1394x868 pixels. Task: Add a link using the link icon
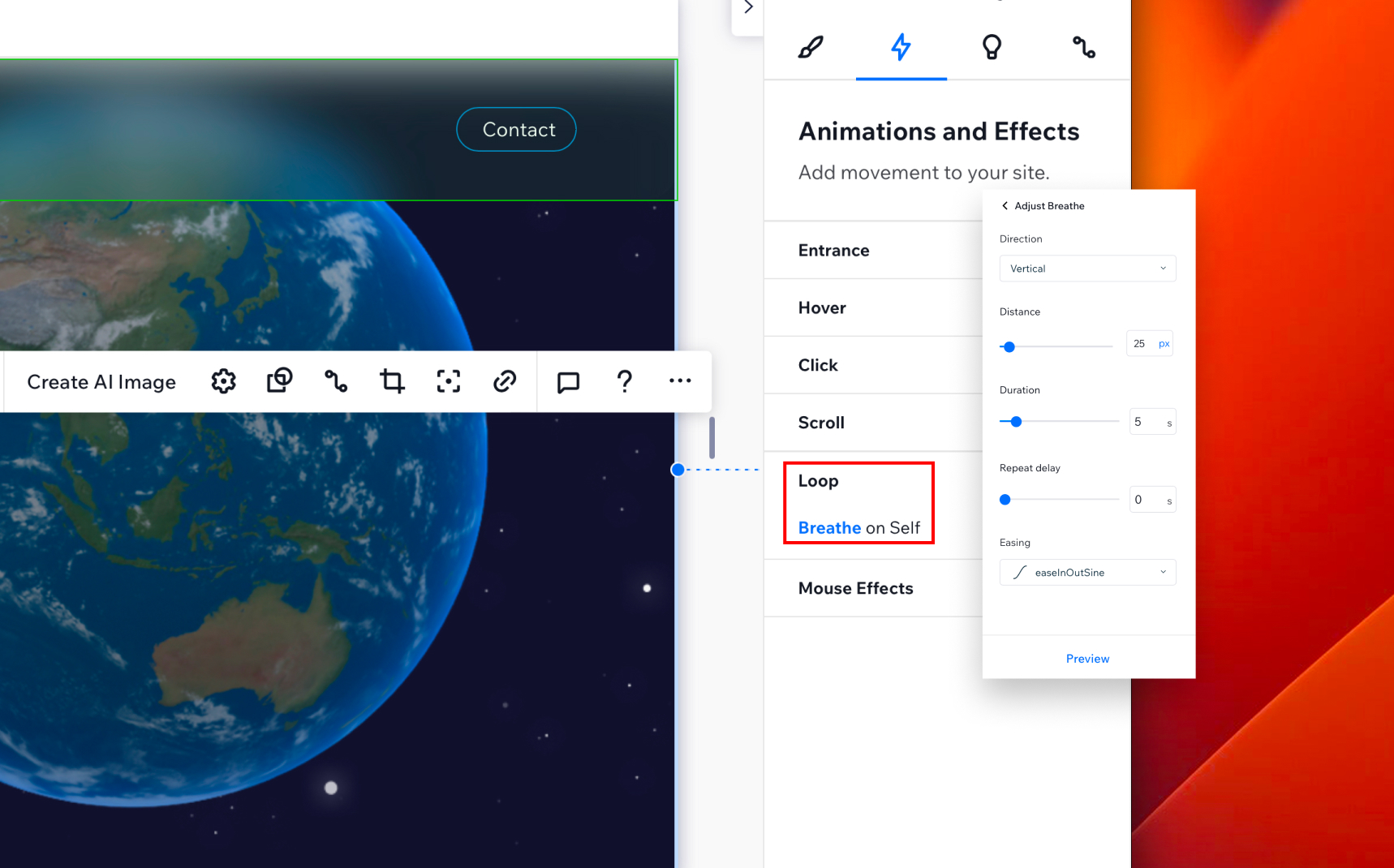(504, 381)
